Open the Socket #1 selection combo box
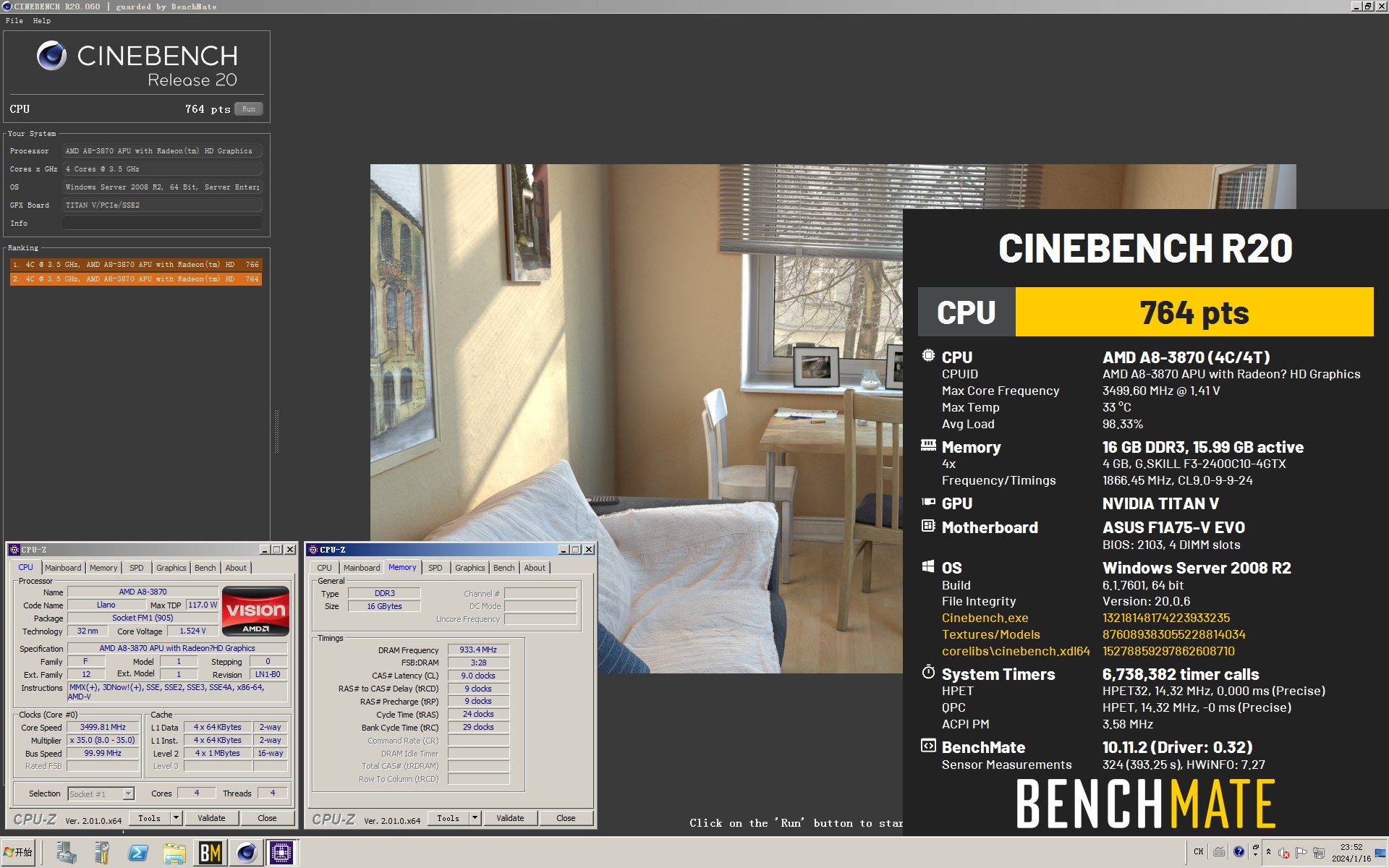The width and height of the screenshot is (1389, 868). 101,793
